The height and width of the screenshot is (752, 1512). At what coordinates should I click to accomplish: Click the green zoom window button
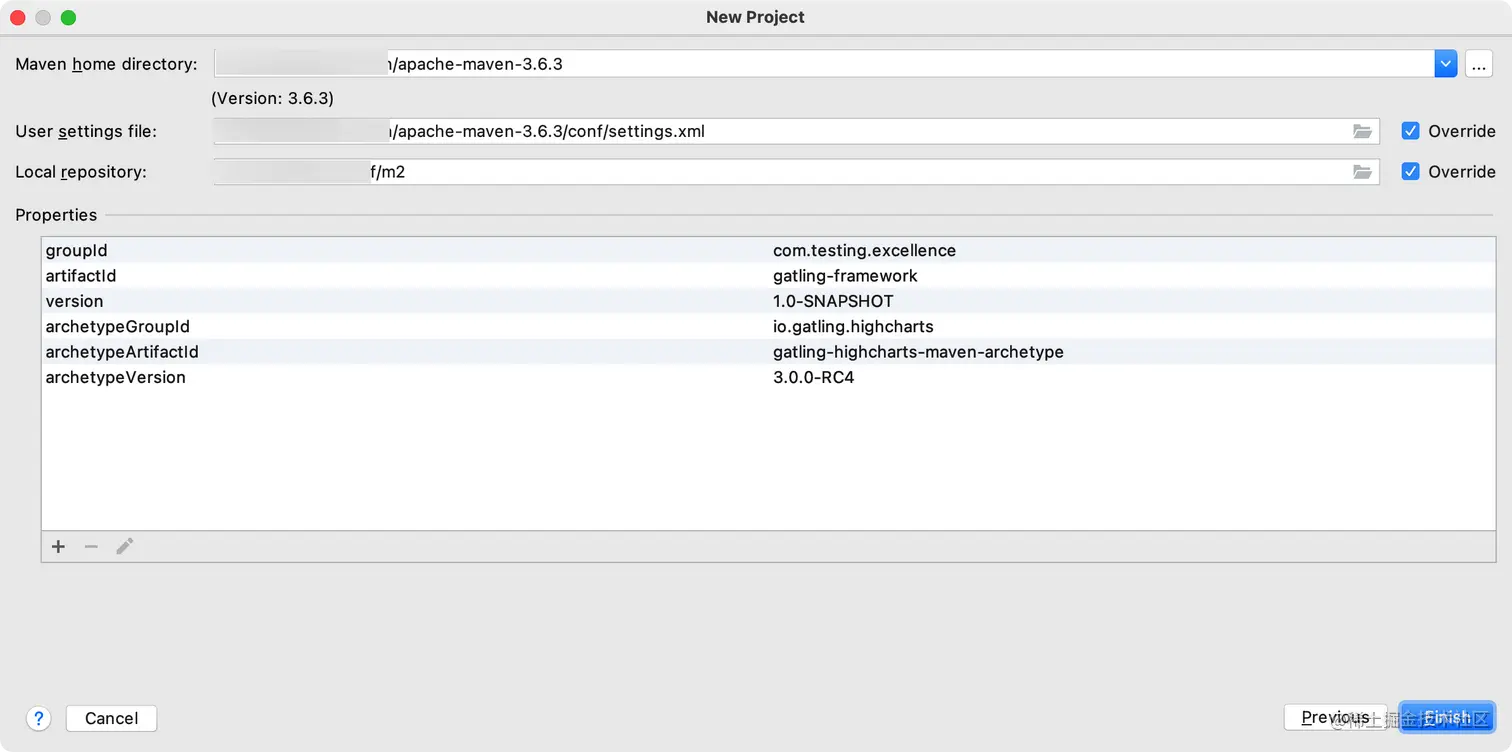68,17
